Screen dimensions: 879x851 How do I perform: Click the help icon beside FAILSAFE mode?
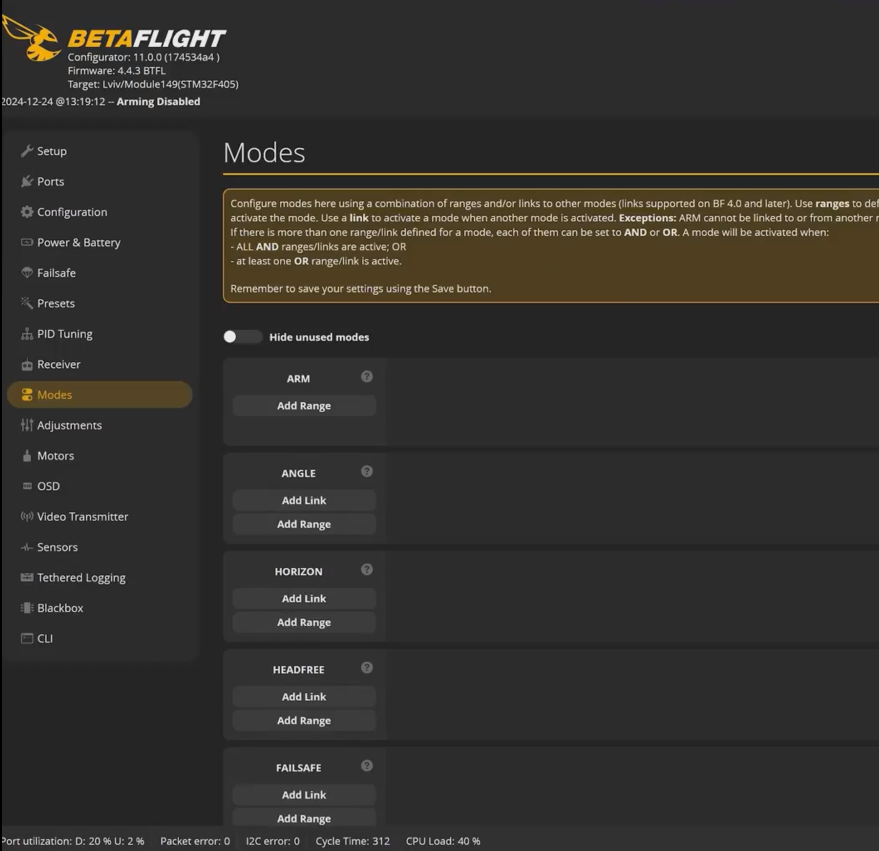367,766
